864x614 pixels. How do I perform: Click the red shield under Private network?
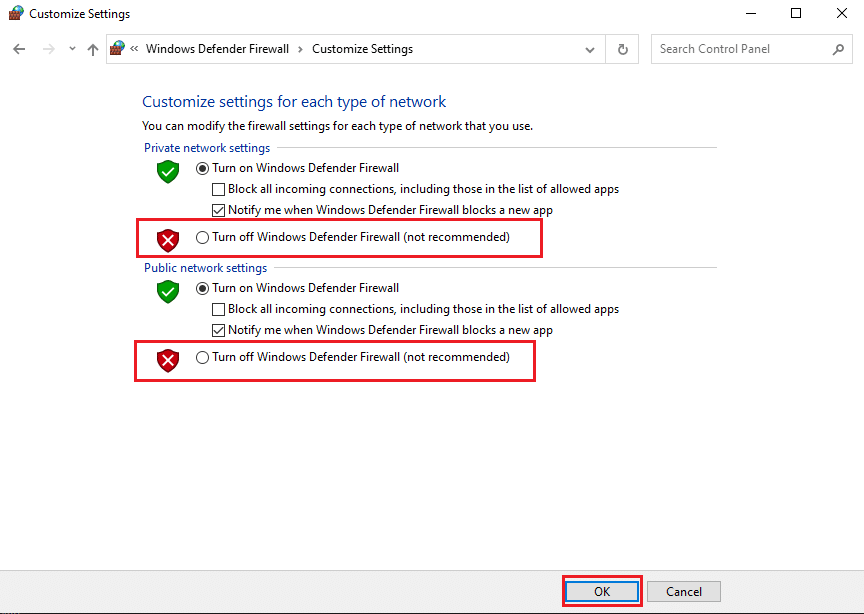click(x=167, y=239)
